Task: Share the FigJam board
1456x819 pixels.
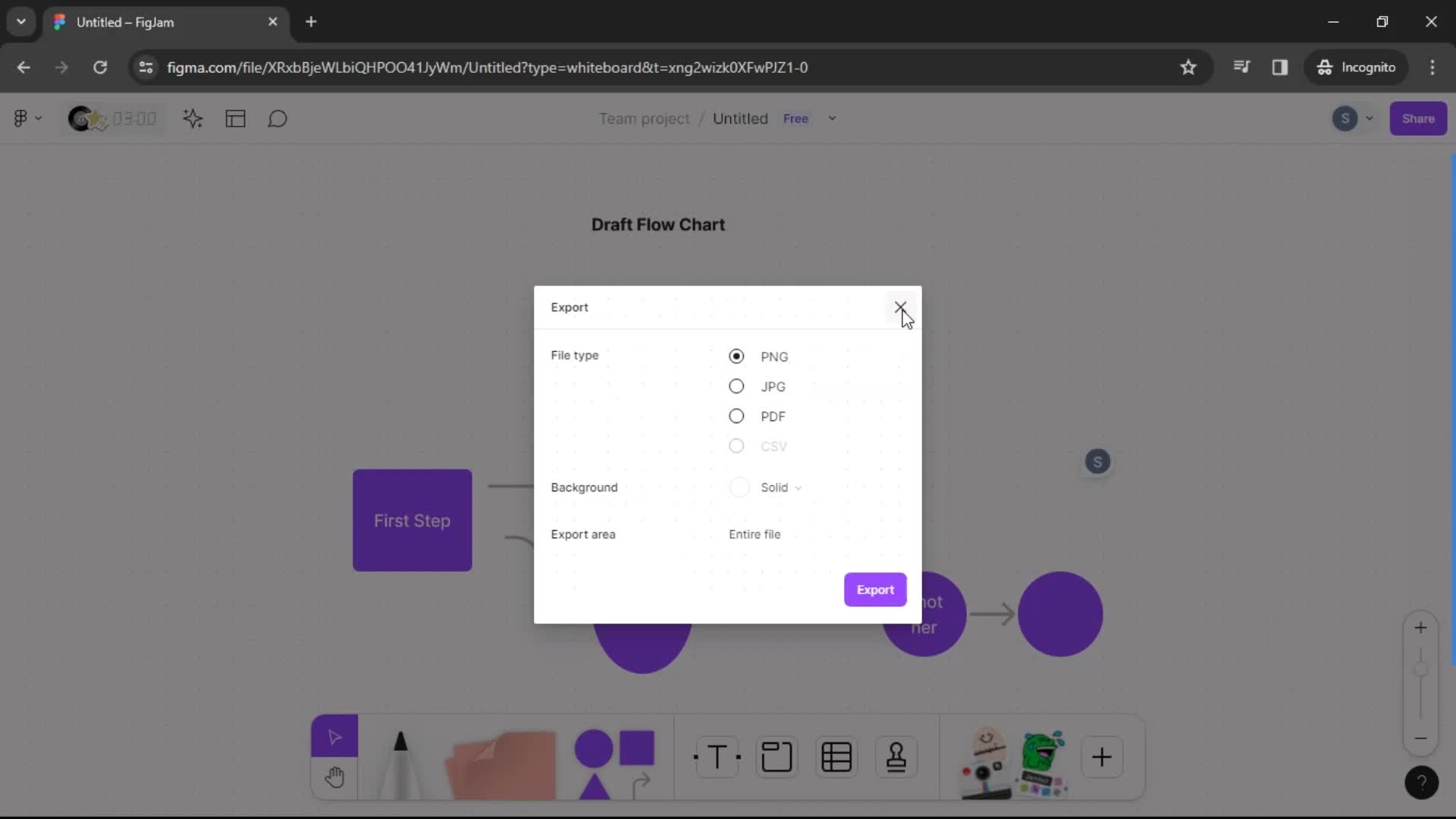Action: point(1418,118)
